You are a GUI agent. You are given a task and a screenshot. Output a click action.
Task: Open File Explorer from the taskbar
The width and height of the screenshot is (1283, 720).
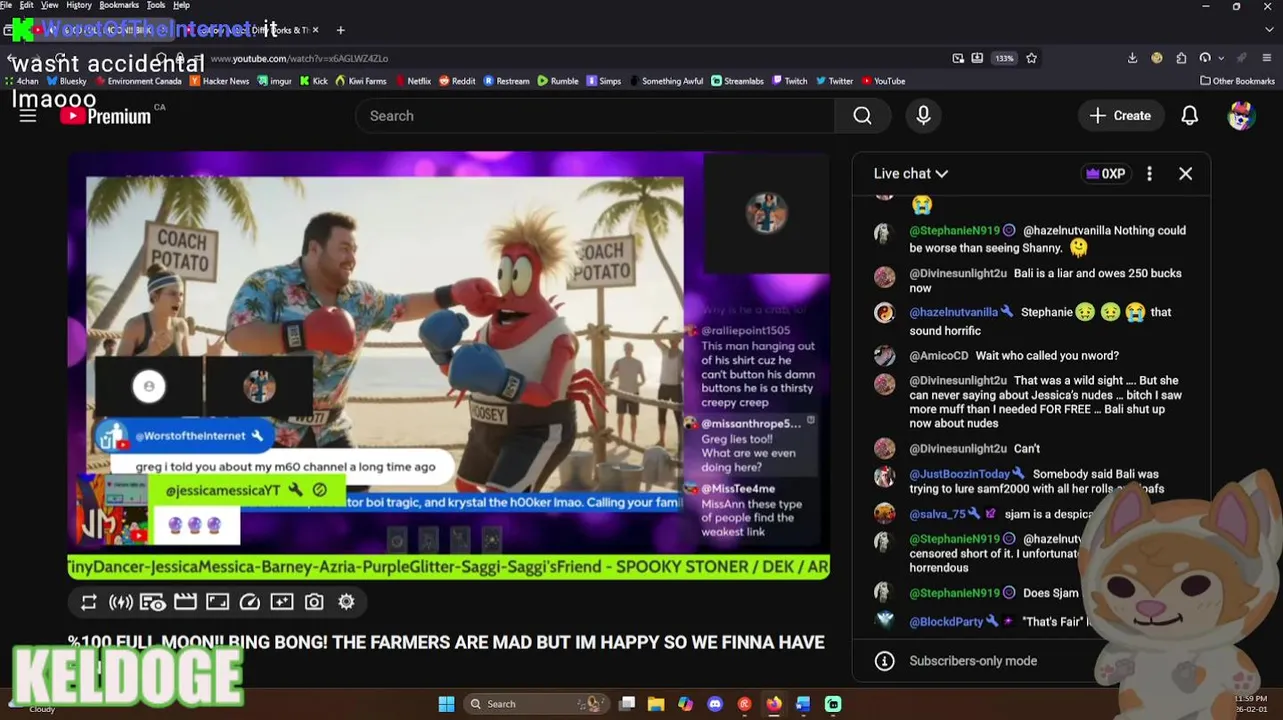coord(656,704)
